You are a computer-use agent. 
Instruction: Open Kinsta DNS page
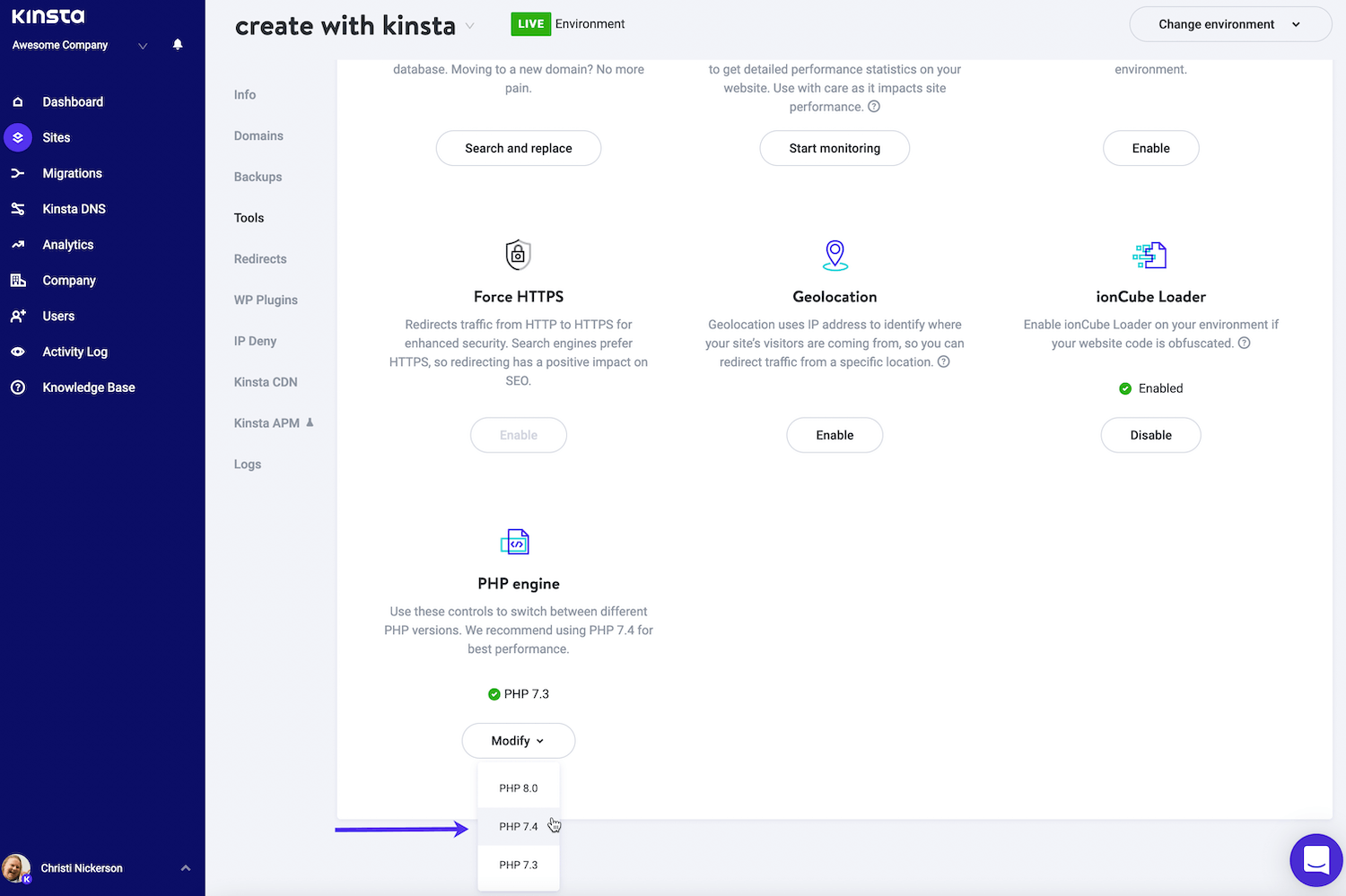pyautogui.click(x=74, y=209)
